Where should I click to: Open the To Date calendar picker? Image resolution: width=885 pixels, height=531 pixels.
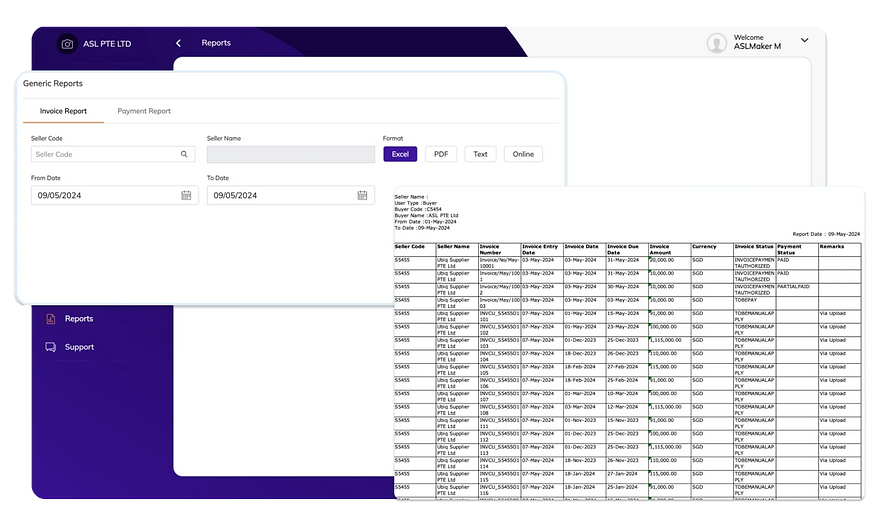click(x=362, y=195)
